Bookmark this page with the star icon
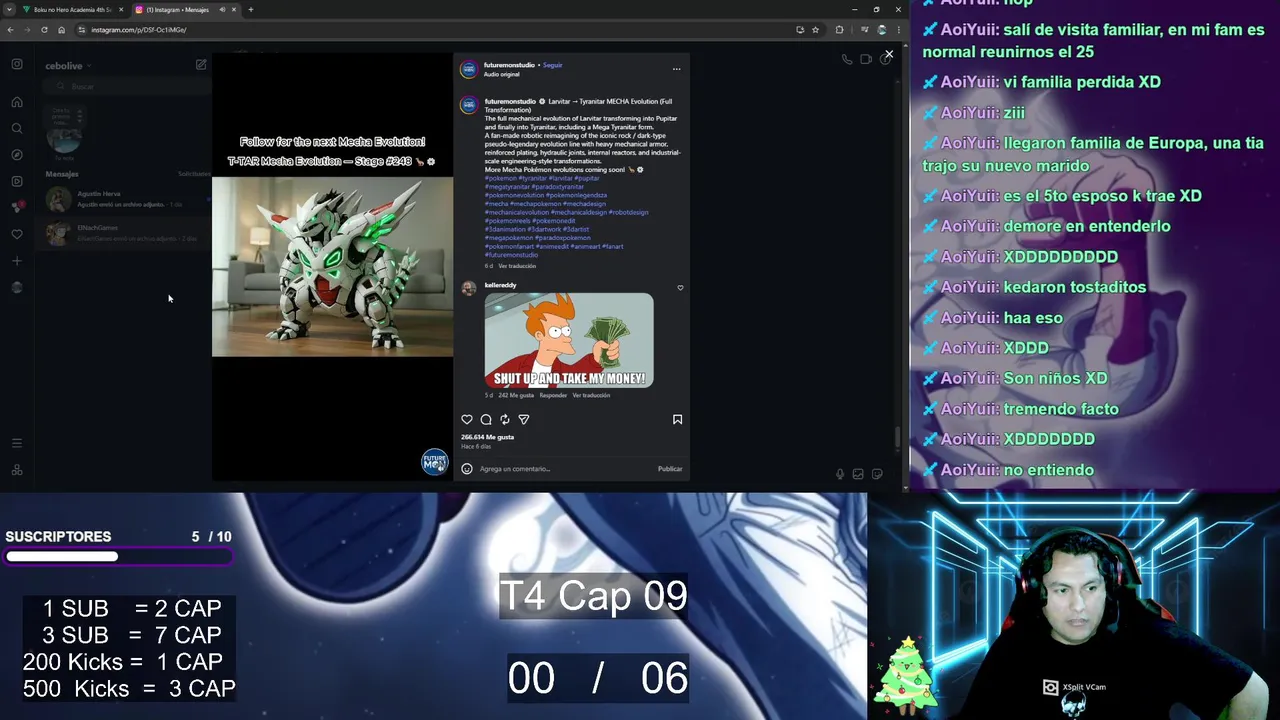The image size is (1280, 720). [815, 30]
